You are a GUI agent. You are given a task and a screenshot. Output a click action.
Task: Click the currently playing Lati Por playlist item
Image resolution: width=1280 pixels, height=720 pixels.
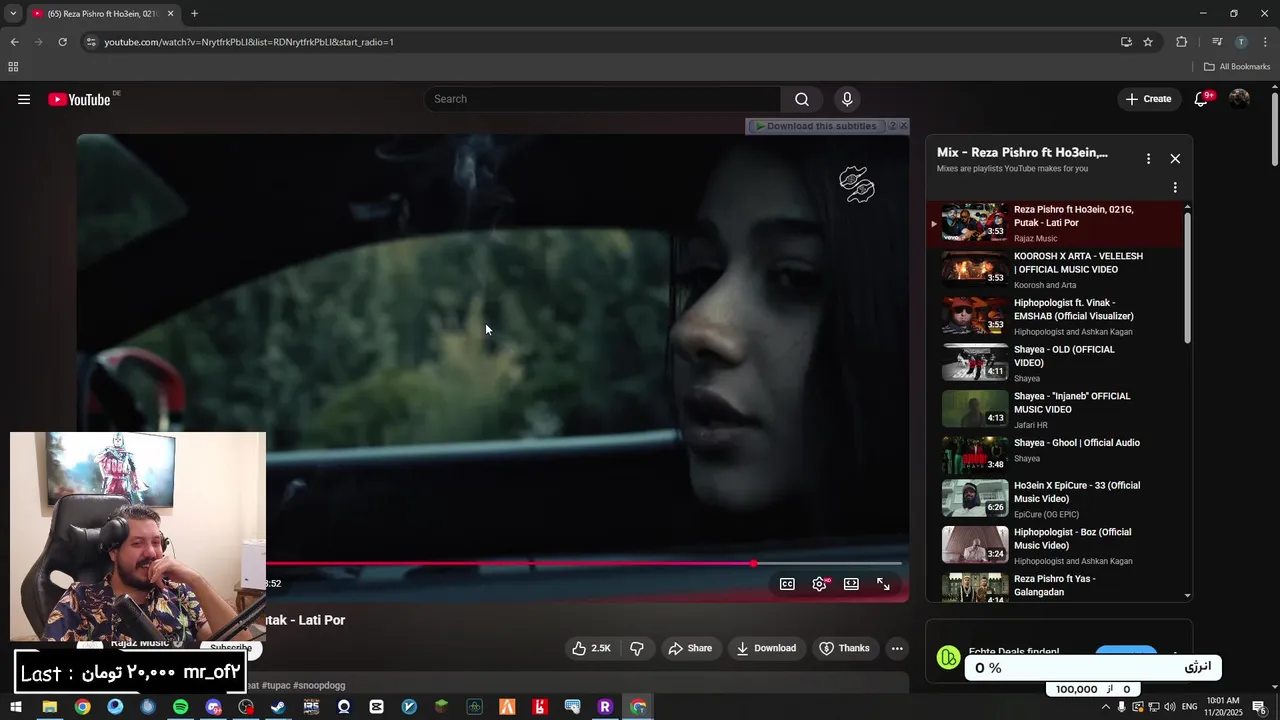pyautogui.click(x=1055, y=224)
